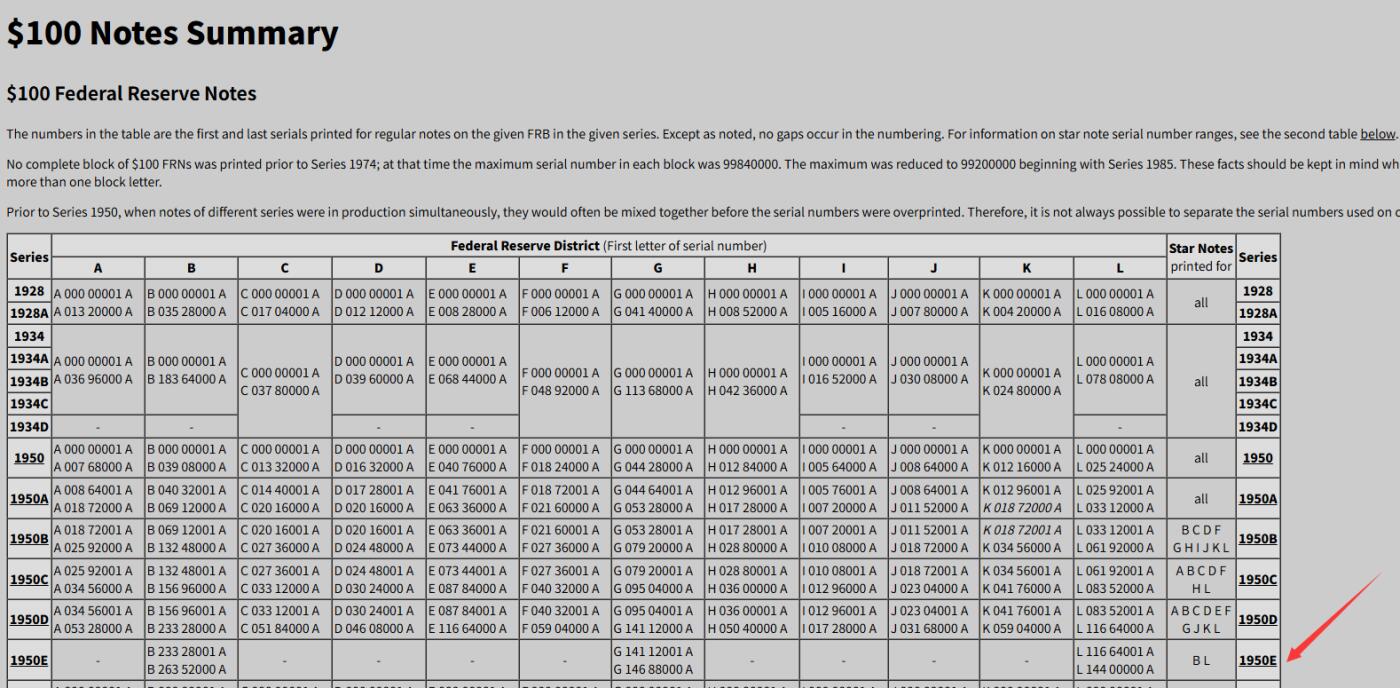Select the district G column header cell
1400x688 pixels.
tap(657, 268)
